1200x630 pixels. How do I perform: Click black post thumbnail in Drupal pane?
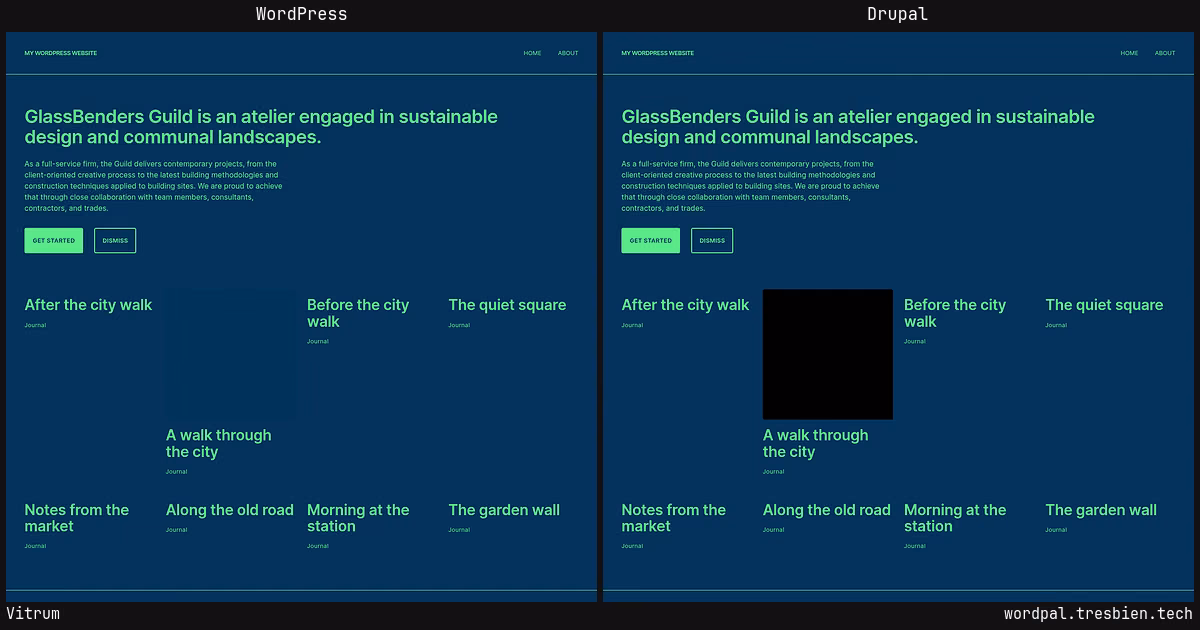pyautogui.click(x=828, y=354)
